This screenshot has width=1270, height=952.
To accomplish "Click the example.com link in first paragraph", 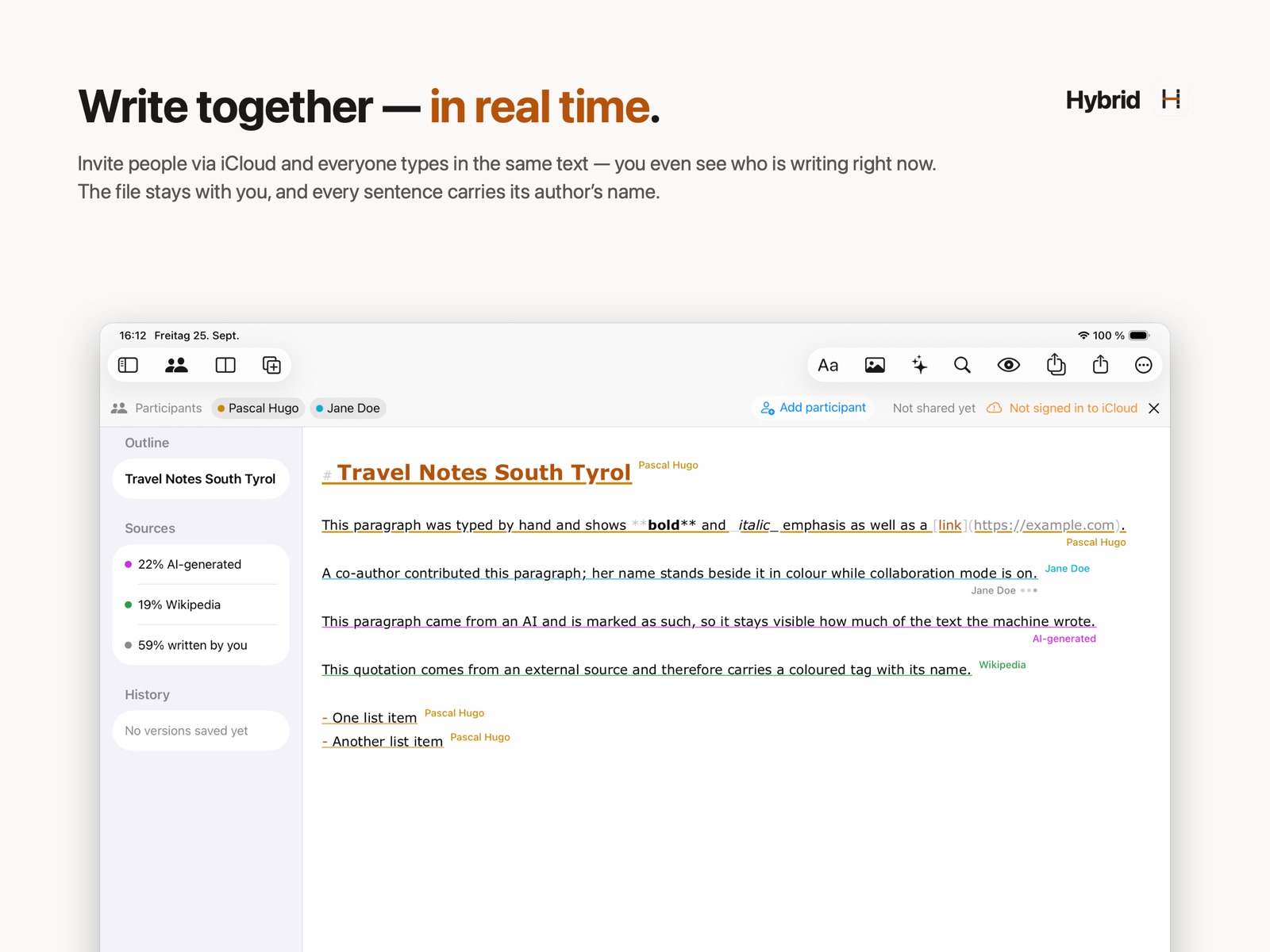I will click(1044, 525).
